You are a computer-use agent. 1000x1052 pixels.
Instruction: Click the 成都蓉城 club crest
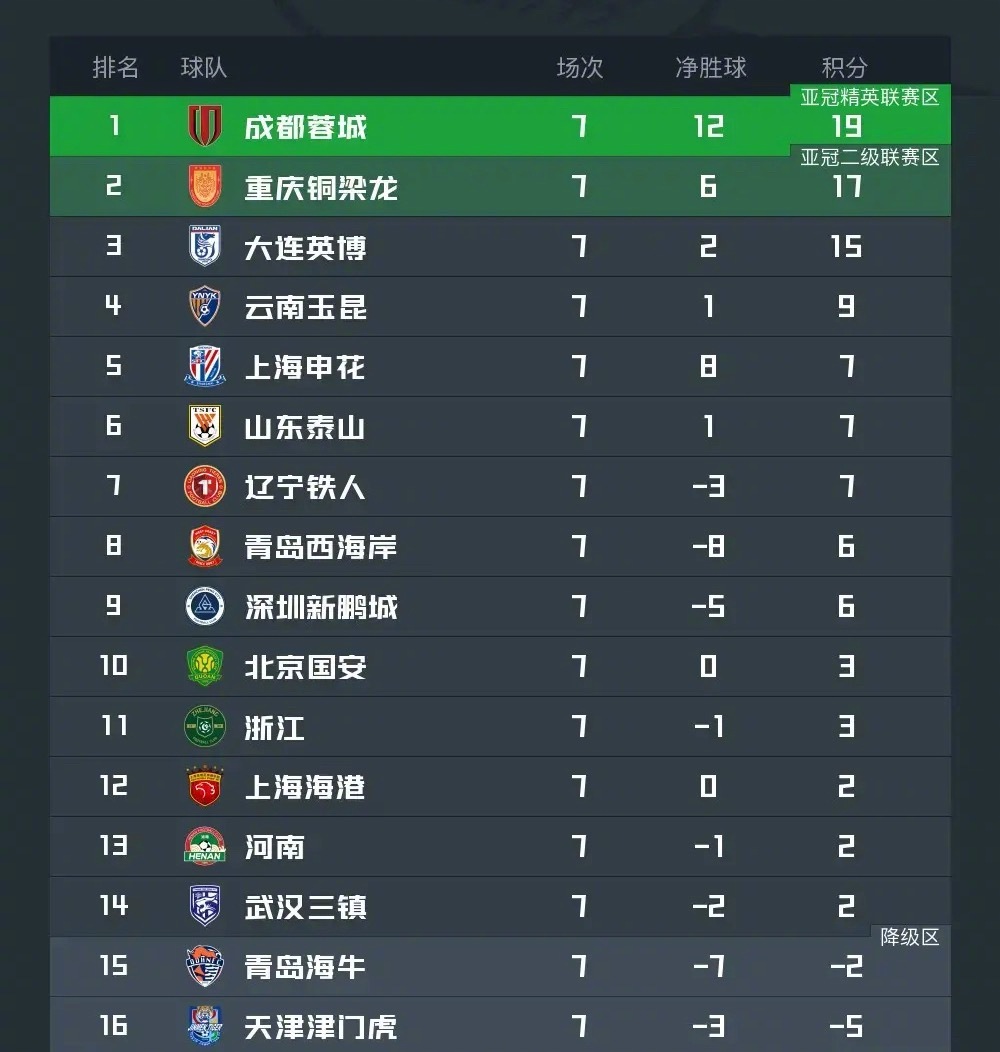click(x=203, y=127)
